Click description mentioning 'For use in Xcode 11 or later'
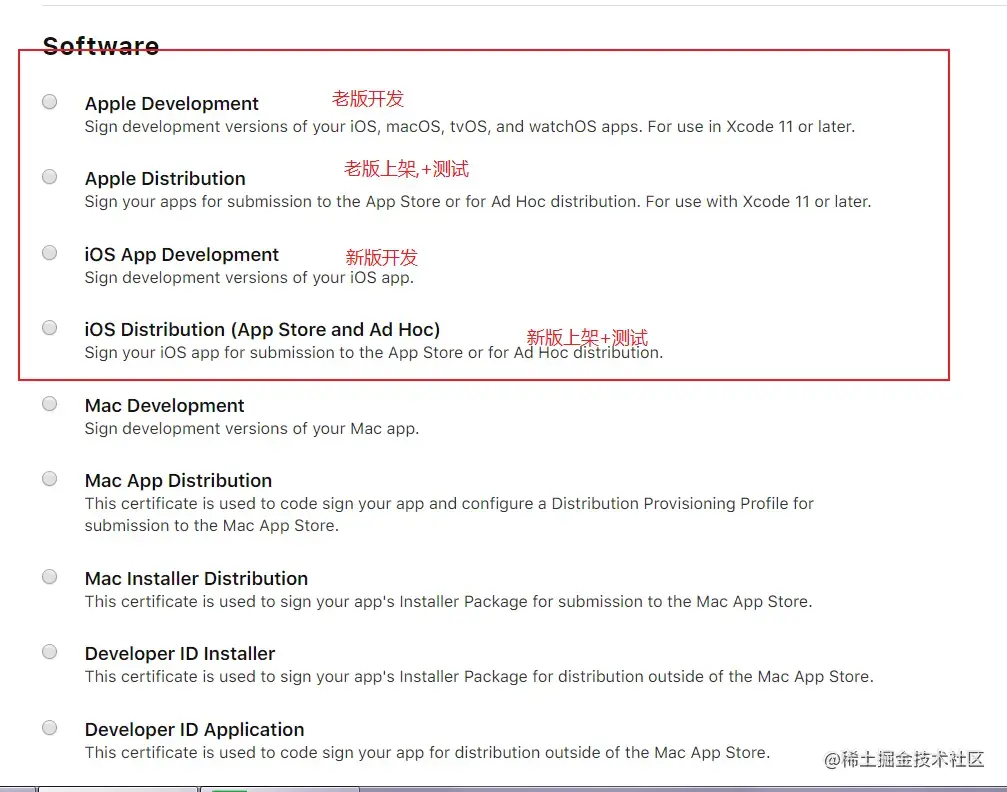 click(470, 127)
